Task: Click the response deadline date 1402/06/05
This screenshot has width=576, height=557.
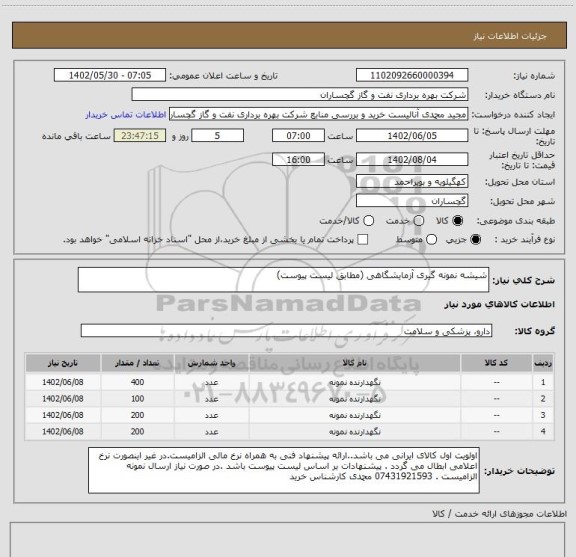Action: point(412,136)
